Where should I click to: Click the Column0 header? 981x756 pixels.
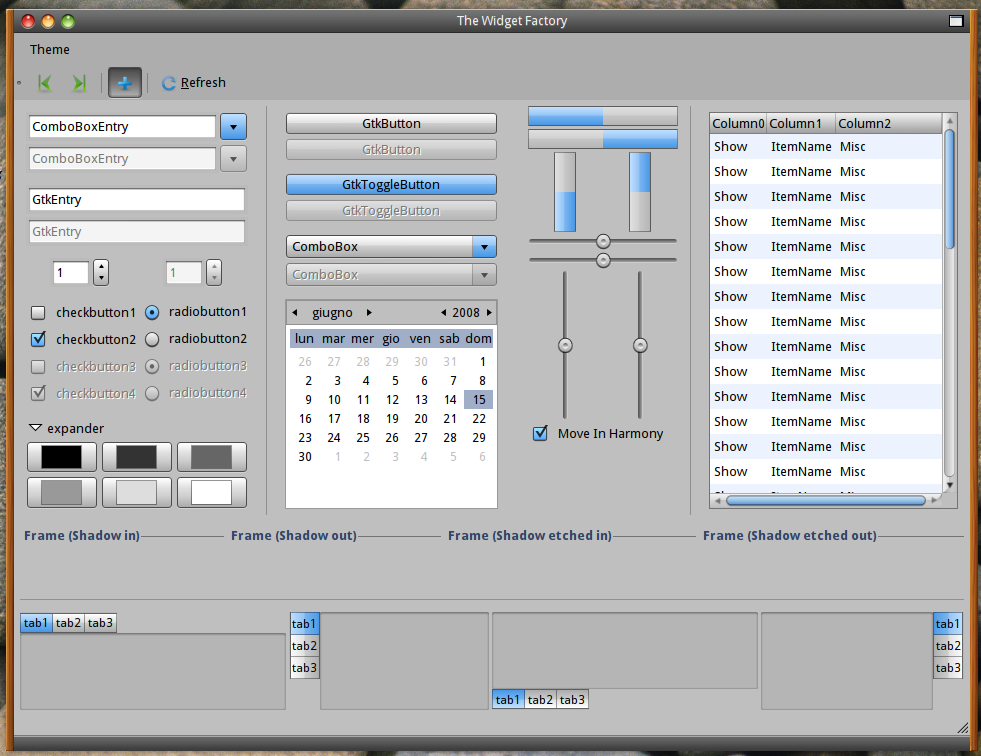pyautogui.click(x=738, y=123)
